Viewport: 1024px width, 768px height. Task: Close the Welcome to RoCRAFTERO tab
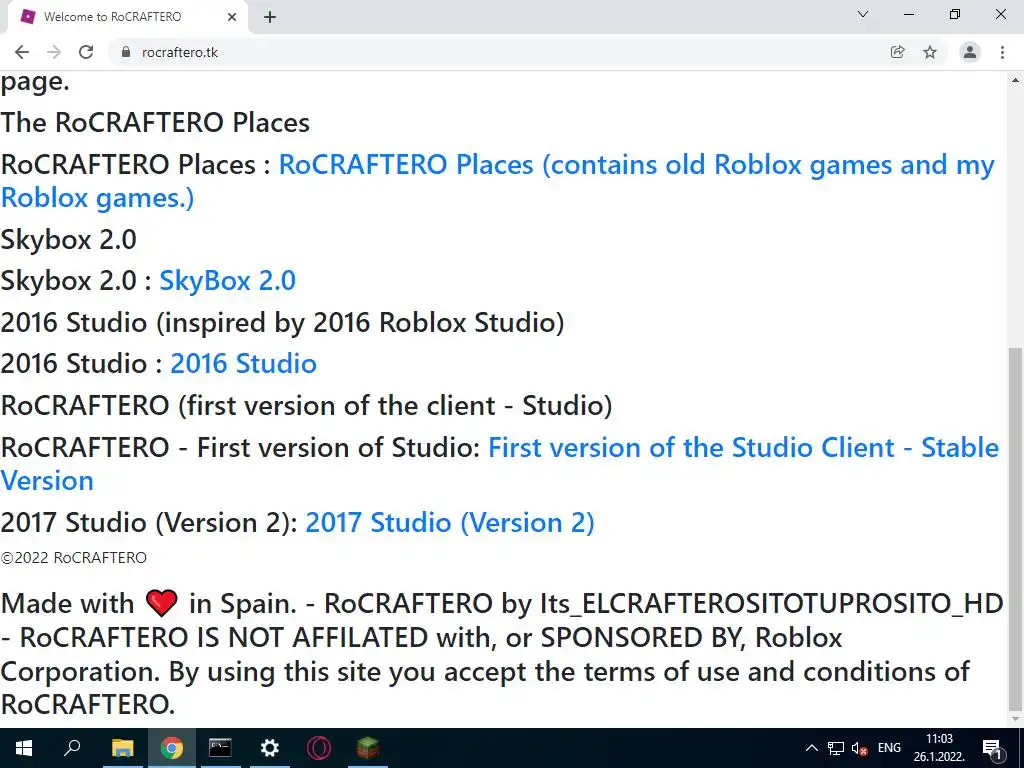click(x=232, y=17)
